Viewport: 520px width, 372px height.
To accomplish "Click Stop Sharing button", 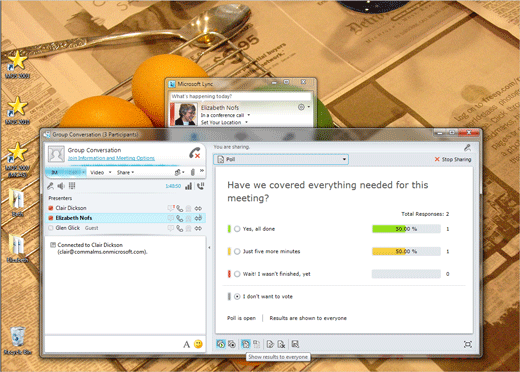I will pos(453,159).
